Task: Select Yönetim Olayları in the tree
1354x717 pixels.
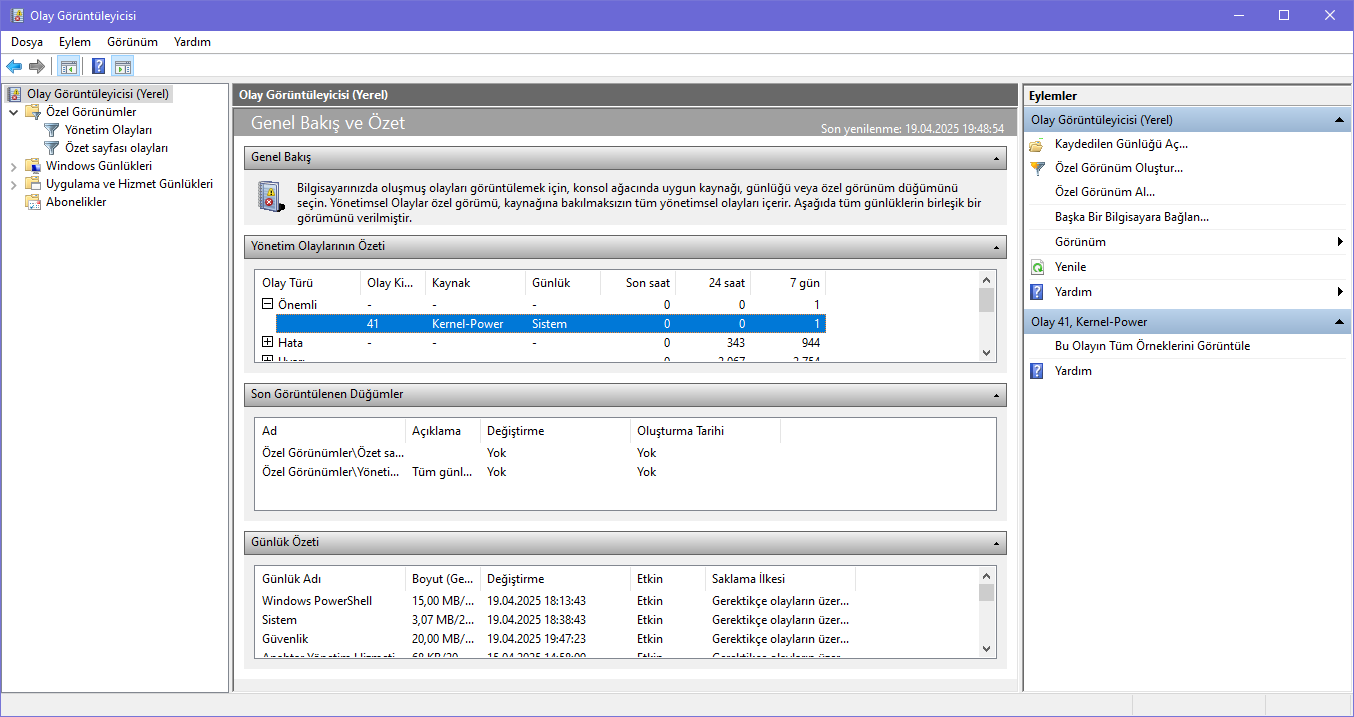Action: (x=108, y=130)
